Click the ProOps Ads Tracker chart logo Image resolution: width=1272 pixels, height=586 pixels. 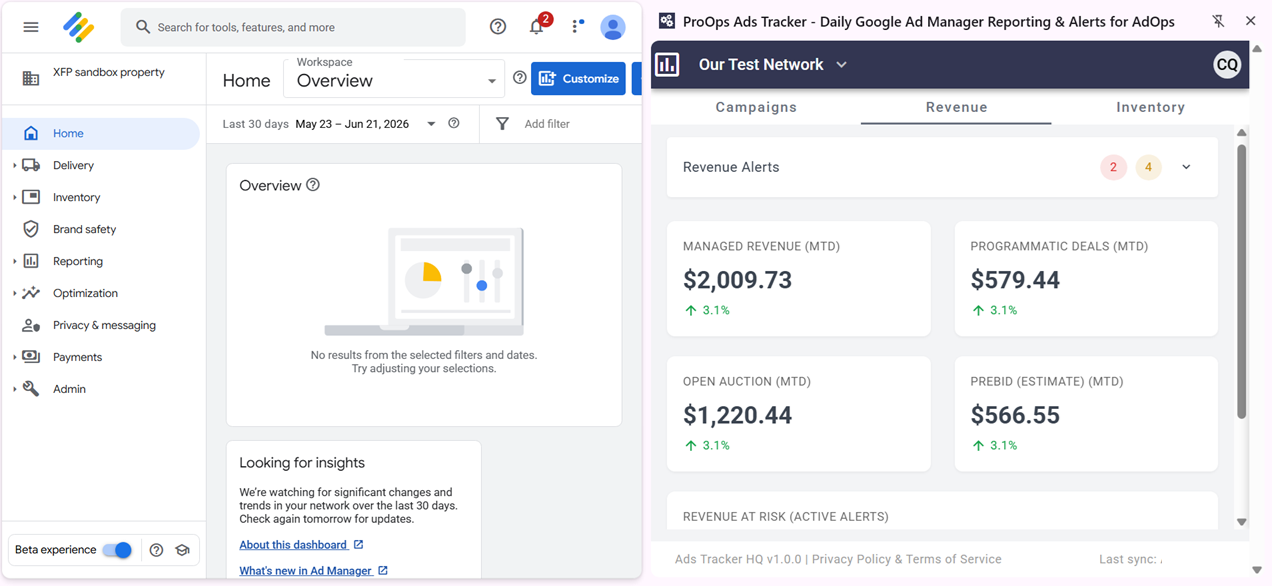point(668,65)
